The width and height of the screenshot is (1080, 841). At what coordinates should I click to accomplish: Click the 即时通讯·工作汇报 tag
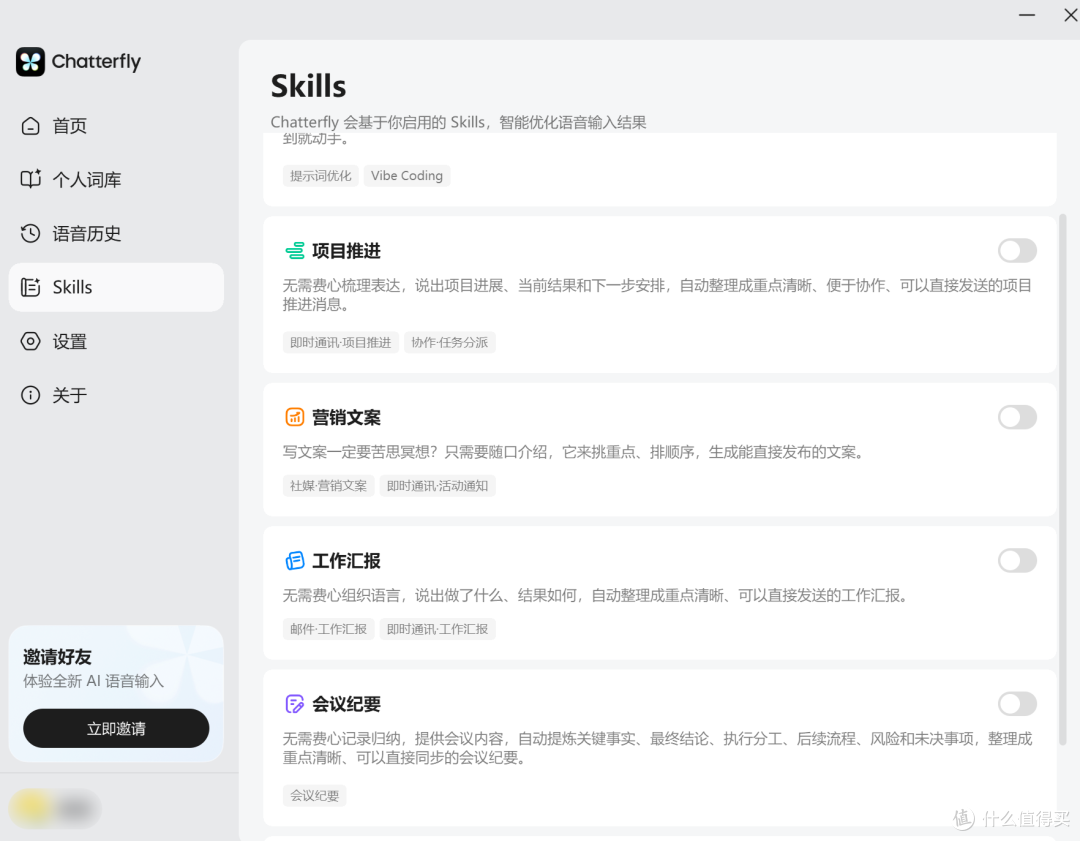pos(437,629)
